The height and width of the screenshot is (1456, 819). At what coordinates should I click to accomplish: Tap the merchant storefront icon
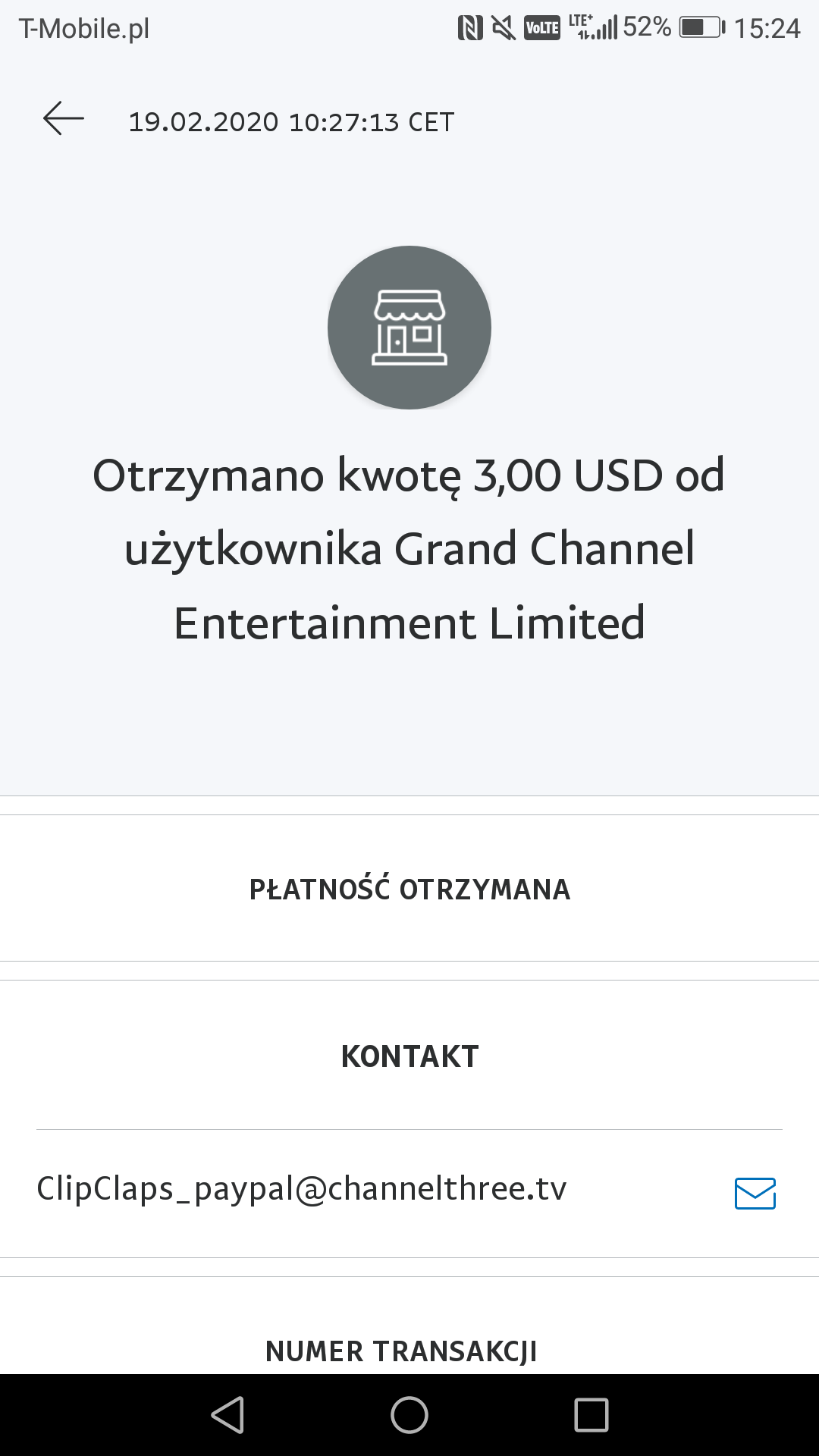click(409, 328)
